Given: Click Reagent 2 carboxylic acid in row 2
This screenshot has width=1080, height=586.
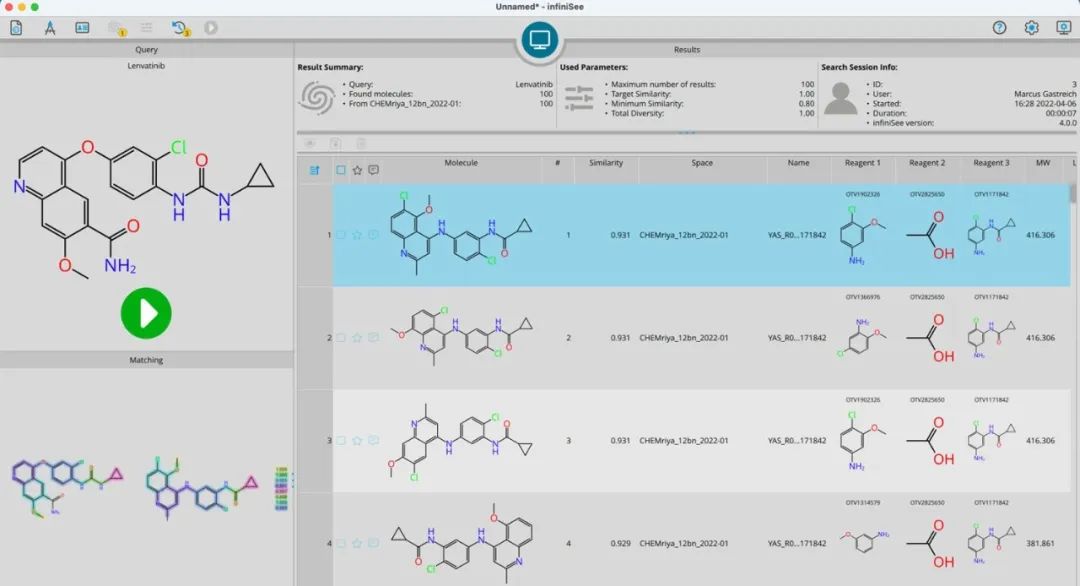Looking at the screenshot, I should coord(930,337).
